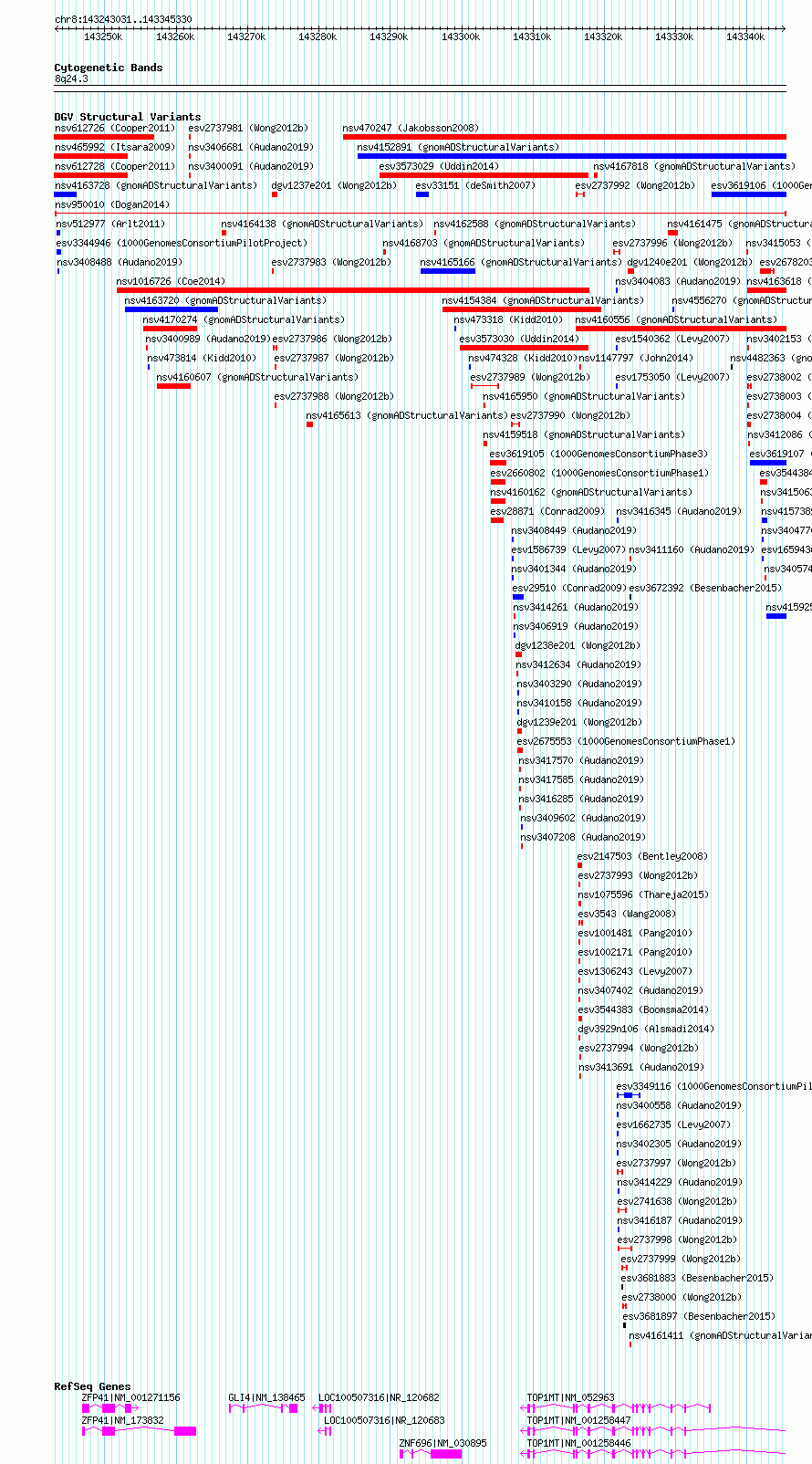The image size is (812, 1464).
Task: Click variant label nsv512977 (Arlt2011)
Action: pyautogui.click(x=110, y=224)
